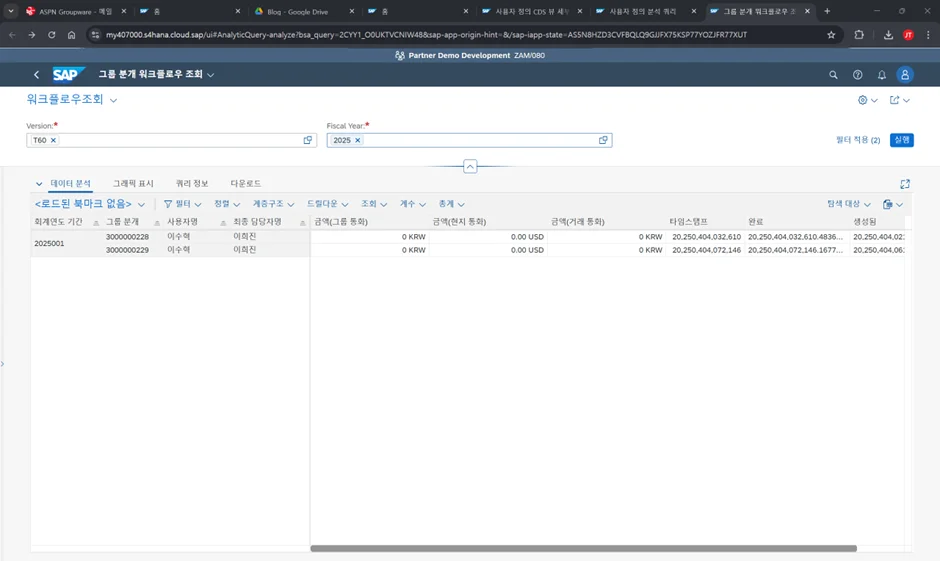Viewport: 940px width, 561px height.
Task: Open the user profile avatar
Action: coord(906,75)
